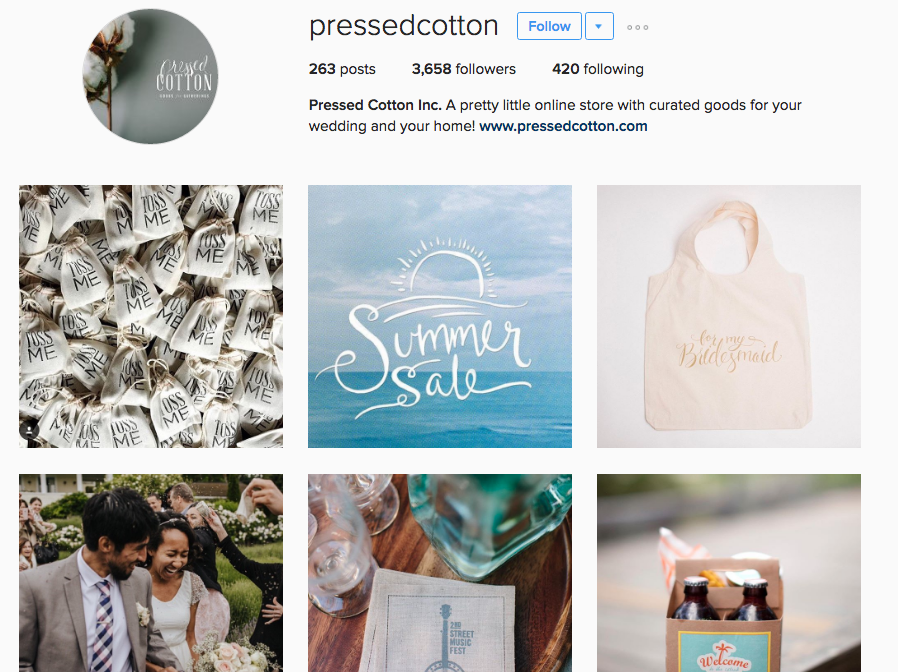
Task: Visit the www.pressedcotton.com link
Action: pyautogui.click(x=563, y=126)
